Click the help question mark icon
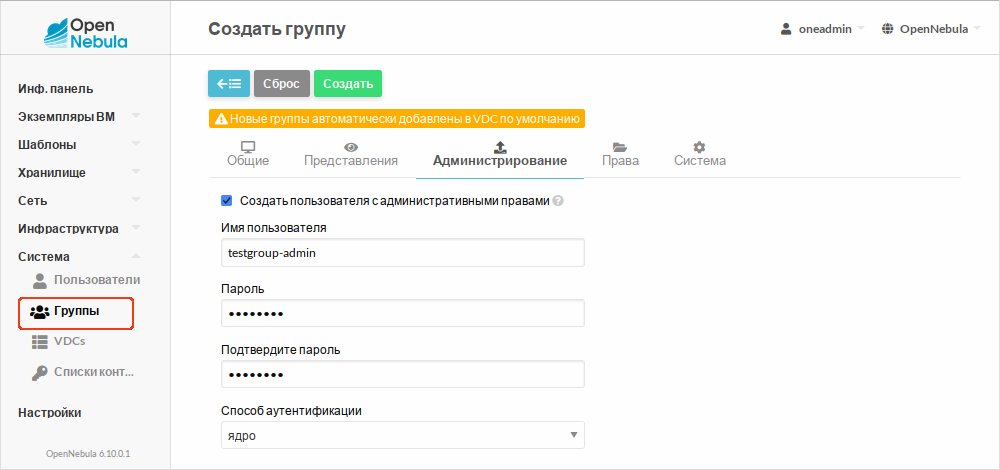This screenshot has width=1000, height=470. [558, 201]
